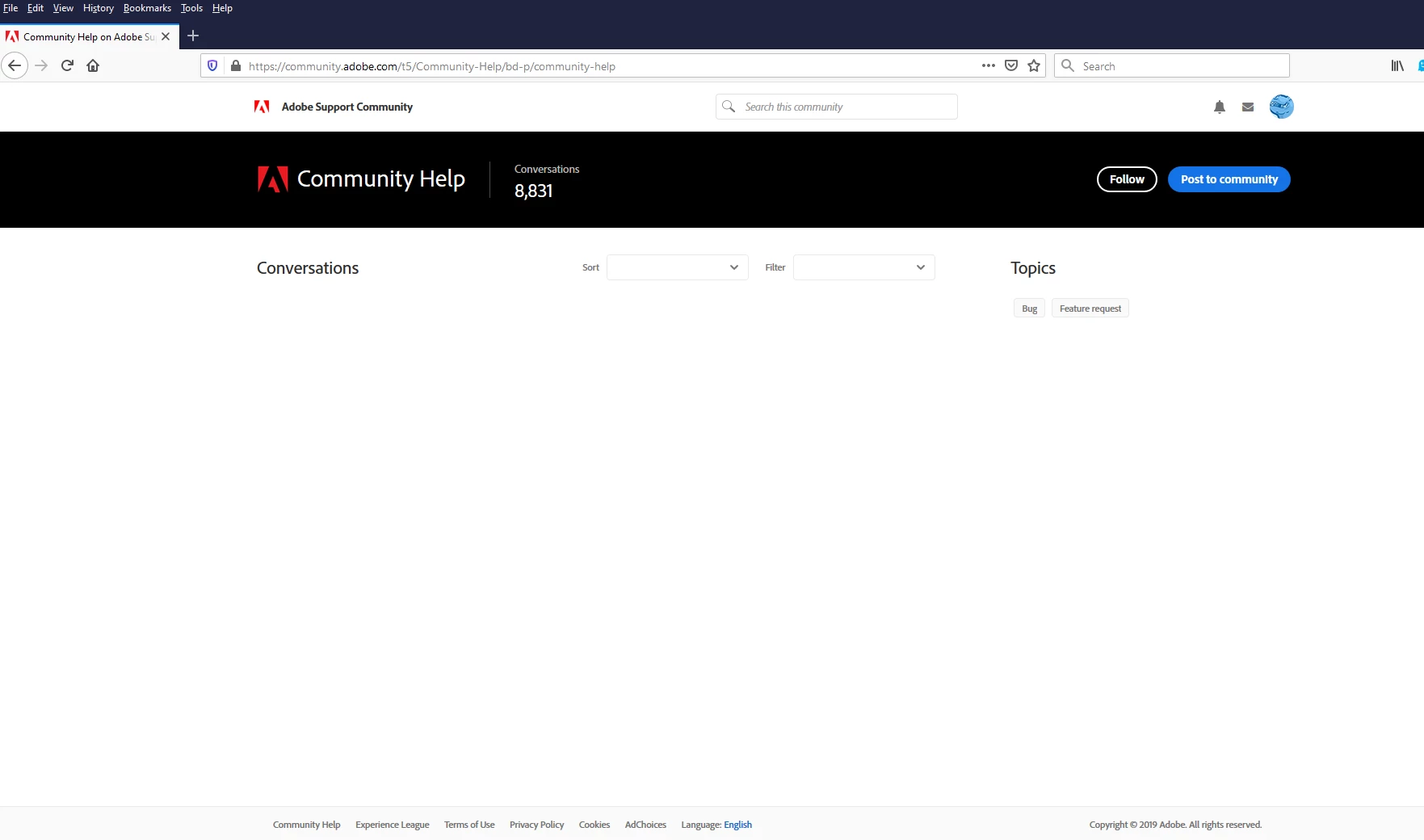Click the Conversations section heading

click(308, 268)
